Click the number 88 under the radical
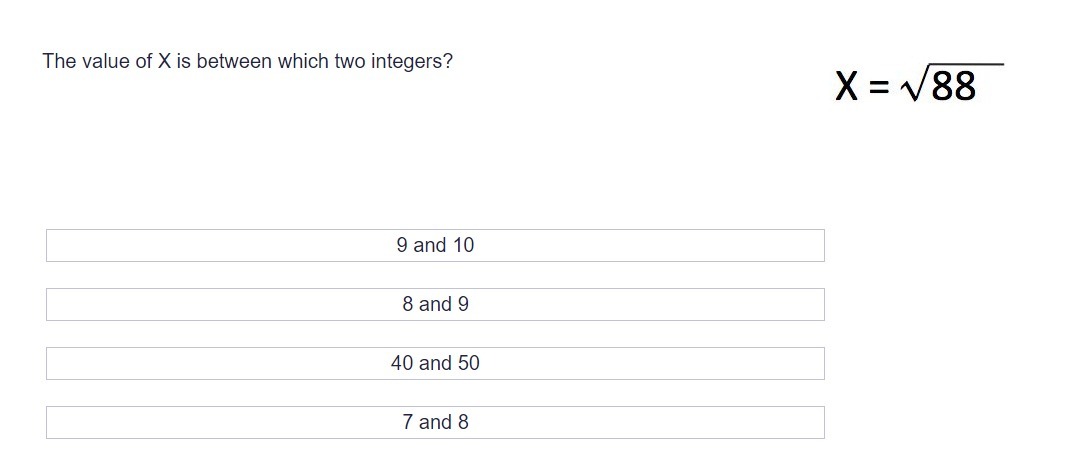The height and width of the screenshot is (469, 1086). (x=953, y=87)
